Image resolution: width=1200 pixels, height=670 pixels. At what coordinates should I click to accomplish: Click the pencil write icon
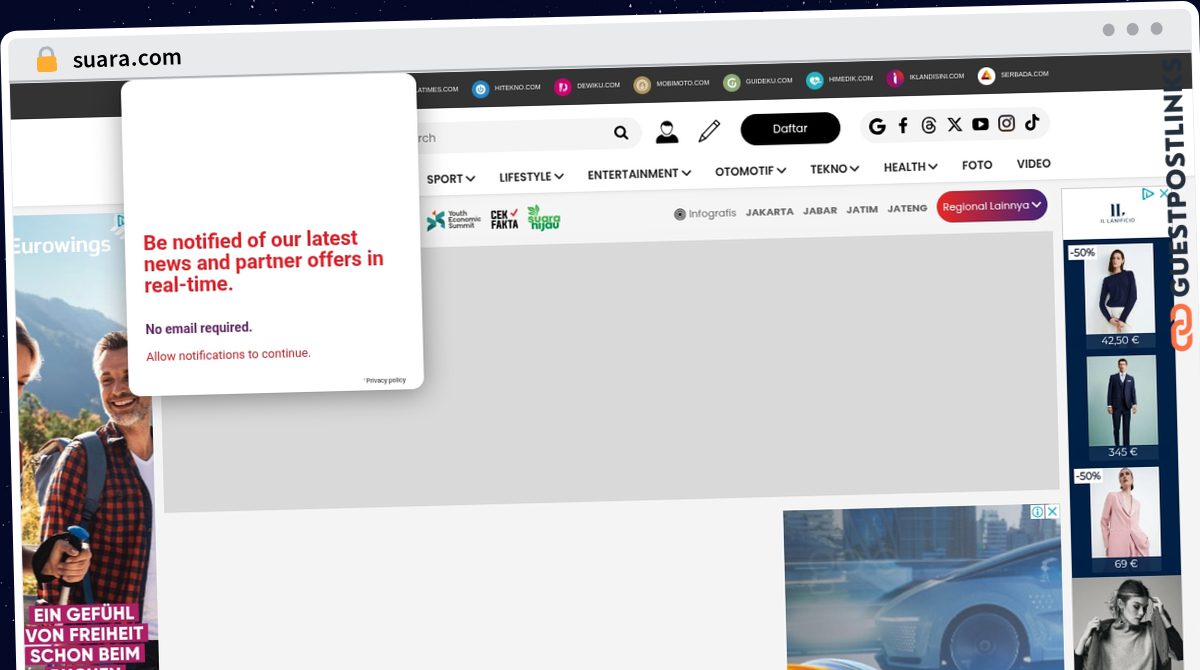(709, 130)
